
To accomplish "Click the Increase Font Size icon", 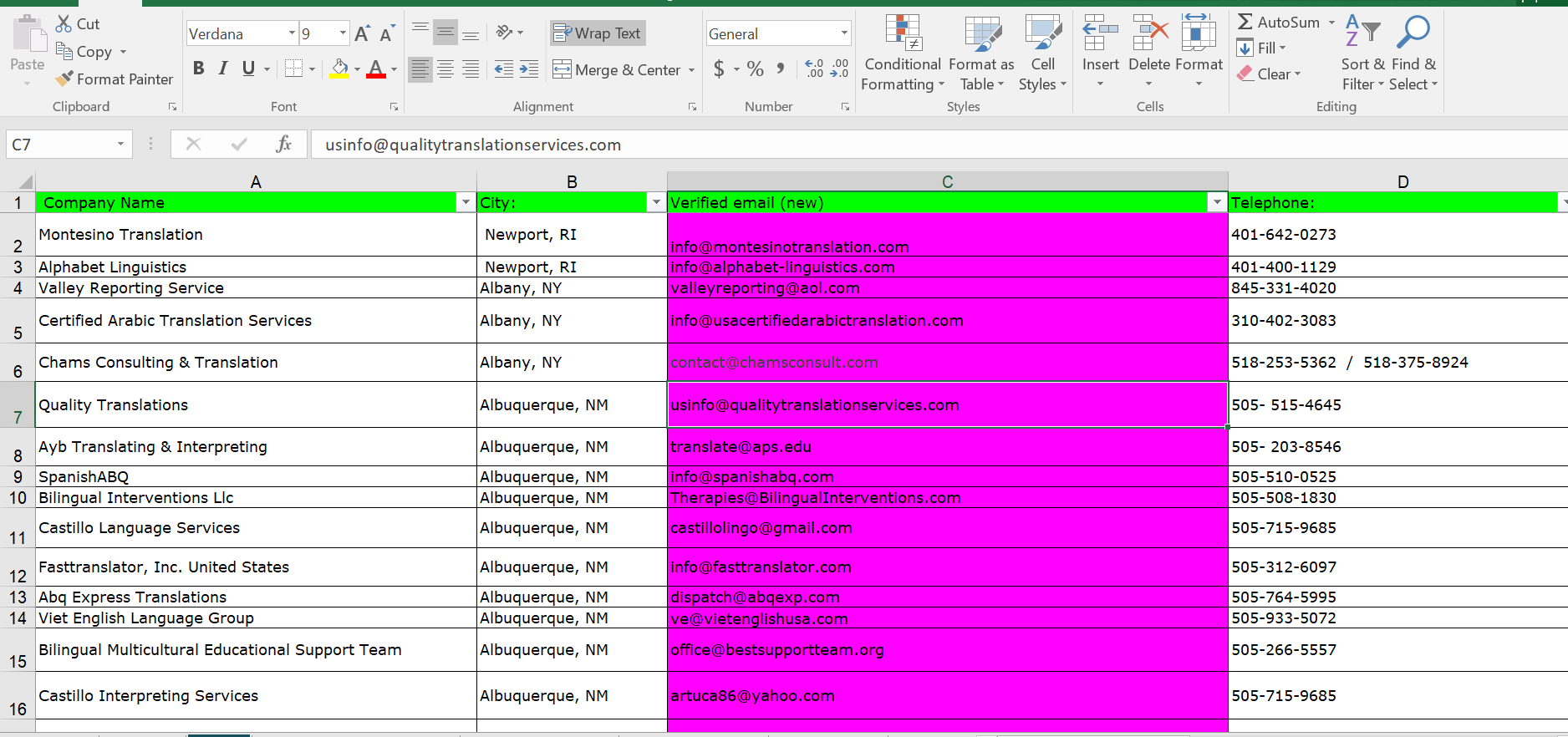I will [362, 34].
